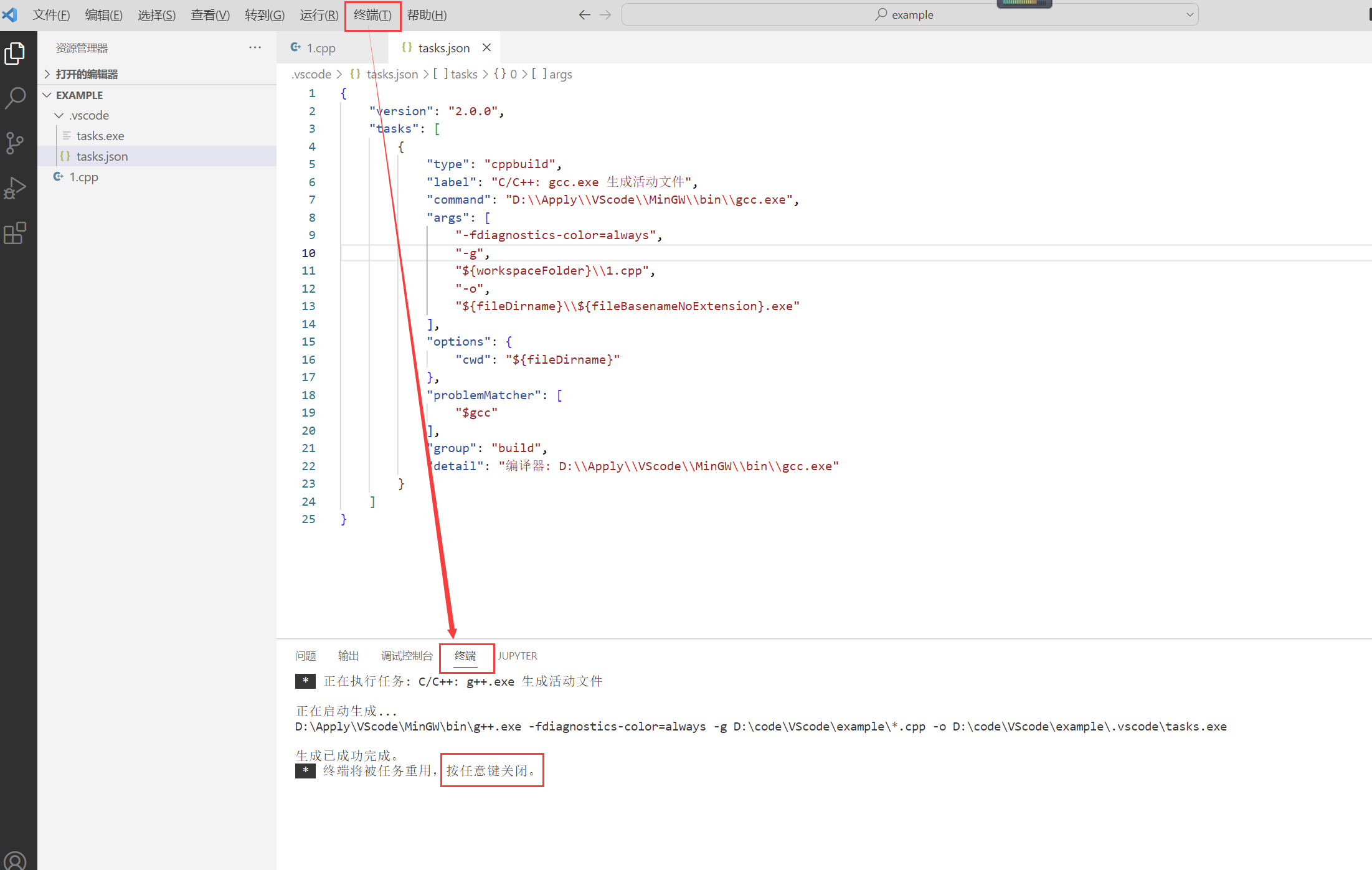The width and height of the screenshot is (1372, 870).
Task: Click line number 10 in gutter
Action: coord(308,253)
